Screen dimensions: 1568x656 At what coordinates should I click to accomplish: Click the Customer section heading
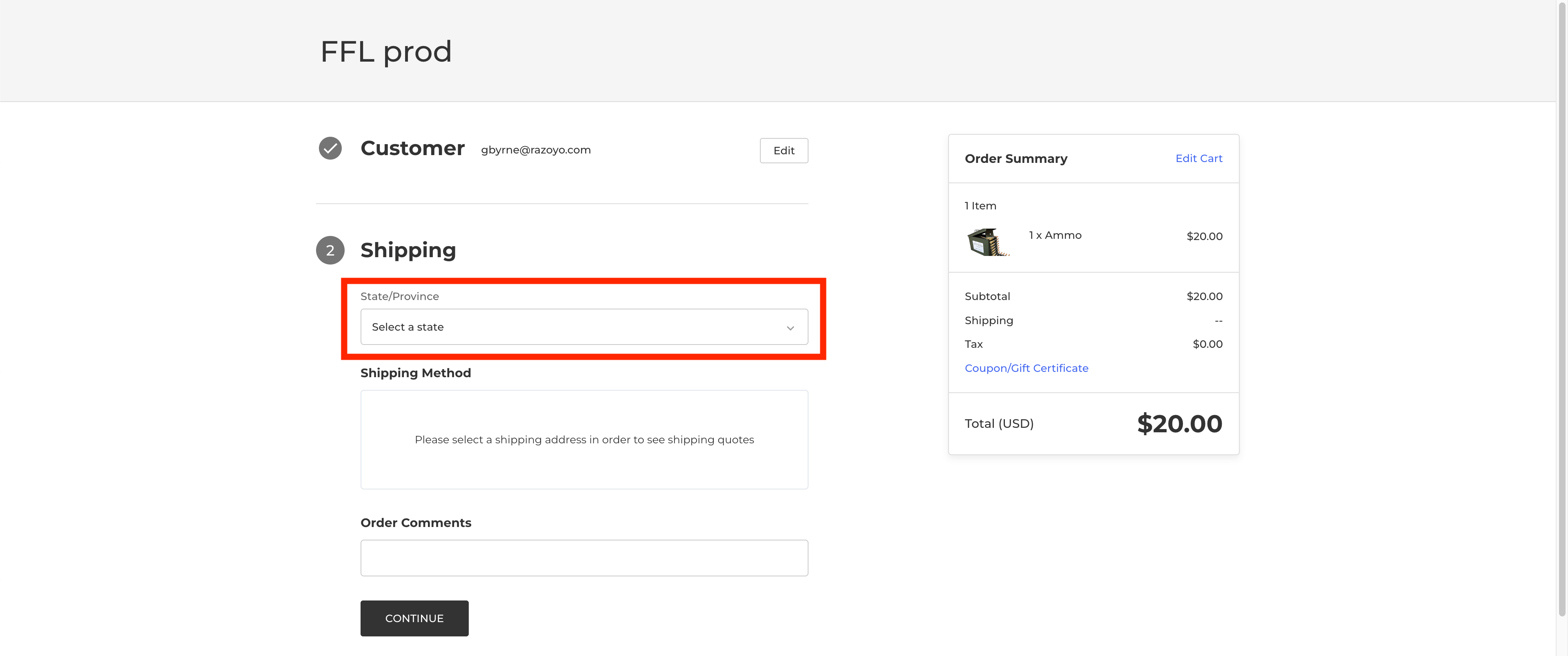click(x=412, y=149)
